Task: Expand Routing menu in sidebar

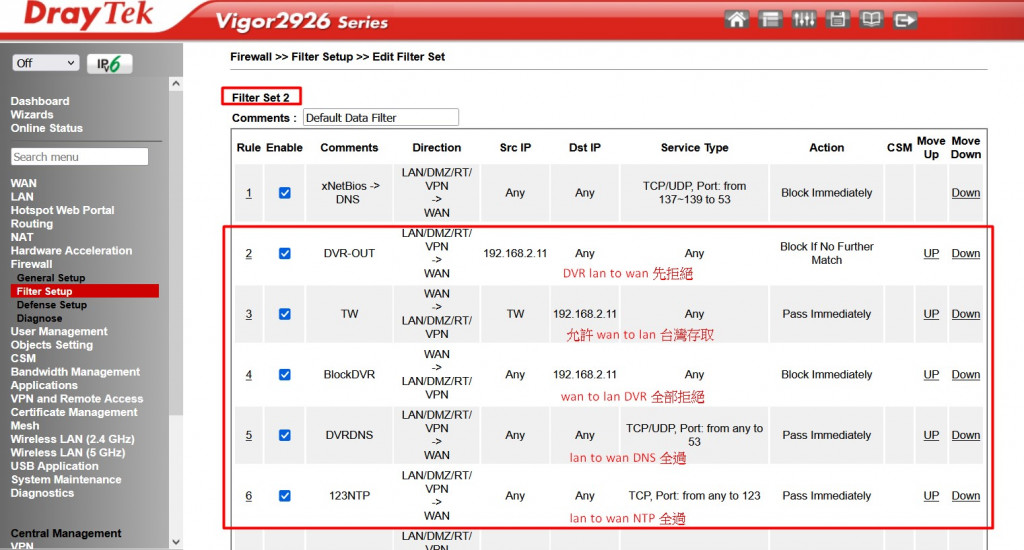Action: (31, 223)
